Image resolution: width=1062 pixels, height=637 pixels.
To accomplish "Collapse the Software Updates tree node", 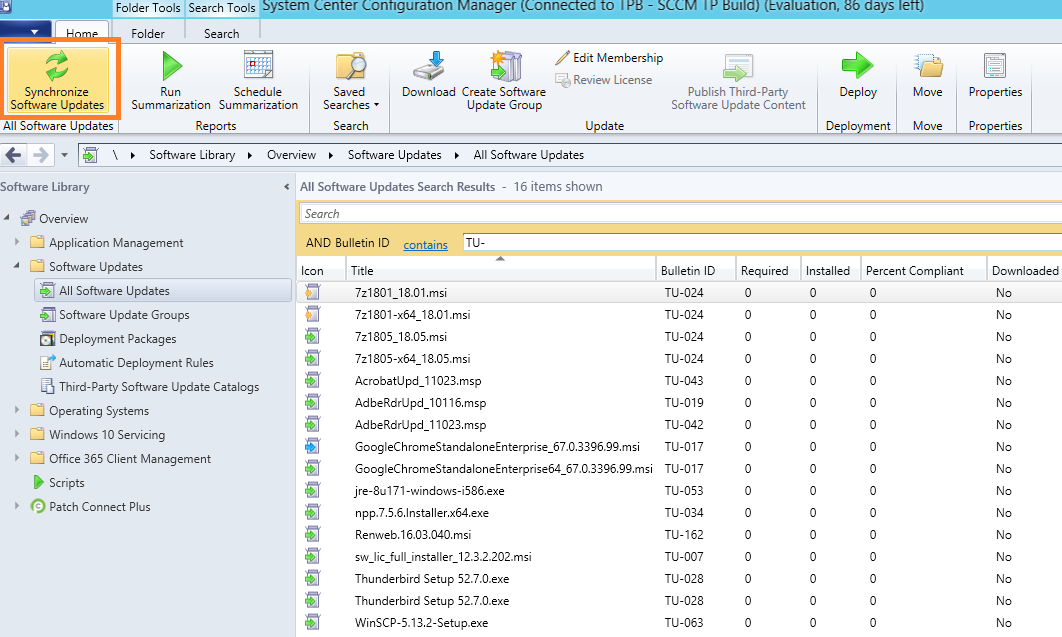I will point(17,267).
